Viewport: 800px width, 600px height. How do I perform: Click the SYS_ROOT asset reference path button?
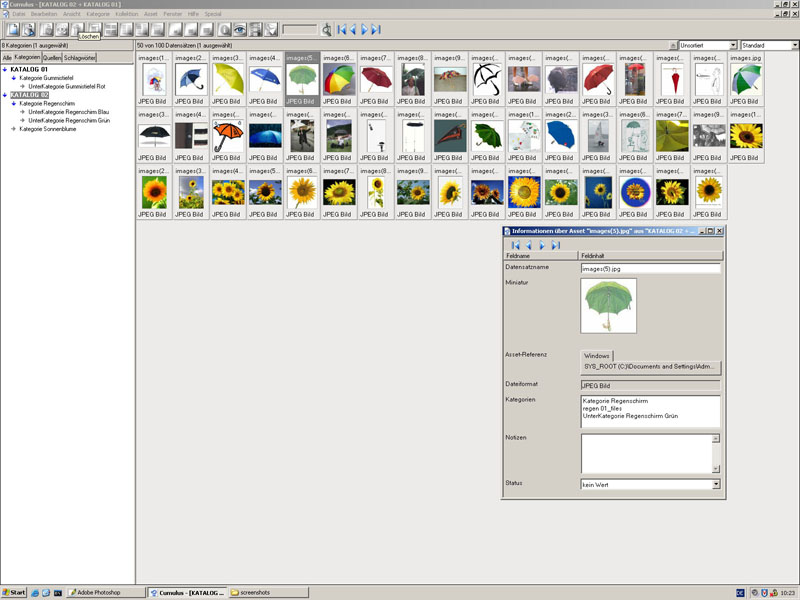[x=651, y=367]
